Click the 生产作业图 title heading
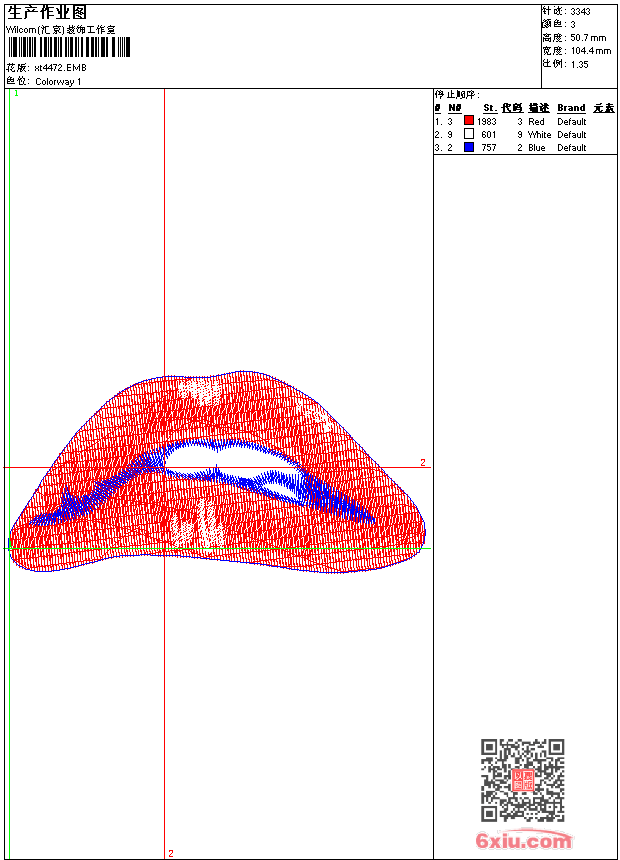This screenshot has height=860, width=620. (47, 12)
